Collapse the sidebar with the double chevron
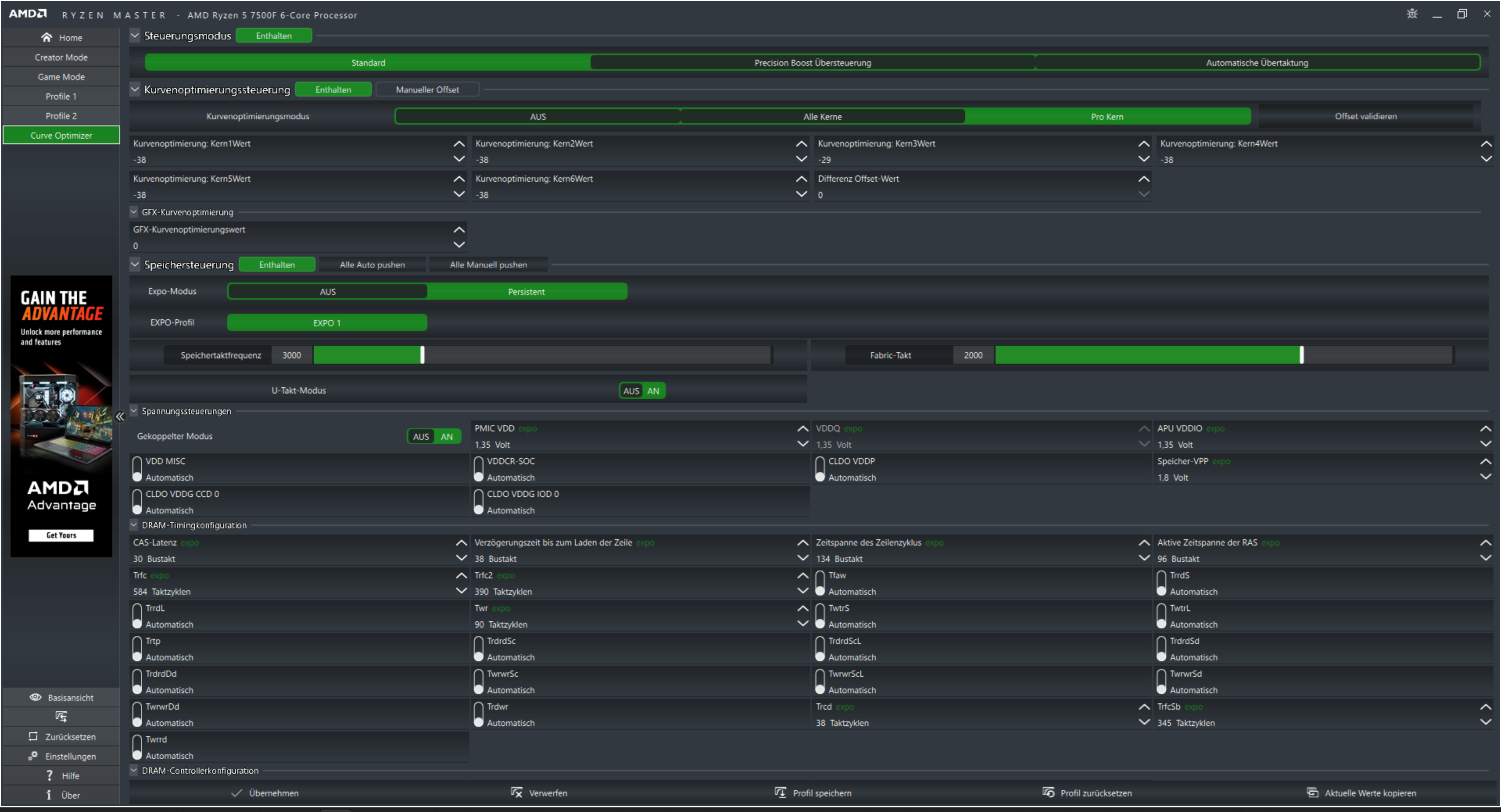The image size is (1501, 812). [120, 416]
